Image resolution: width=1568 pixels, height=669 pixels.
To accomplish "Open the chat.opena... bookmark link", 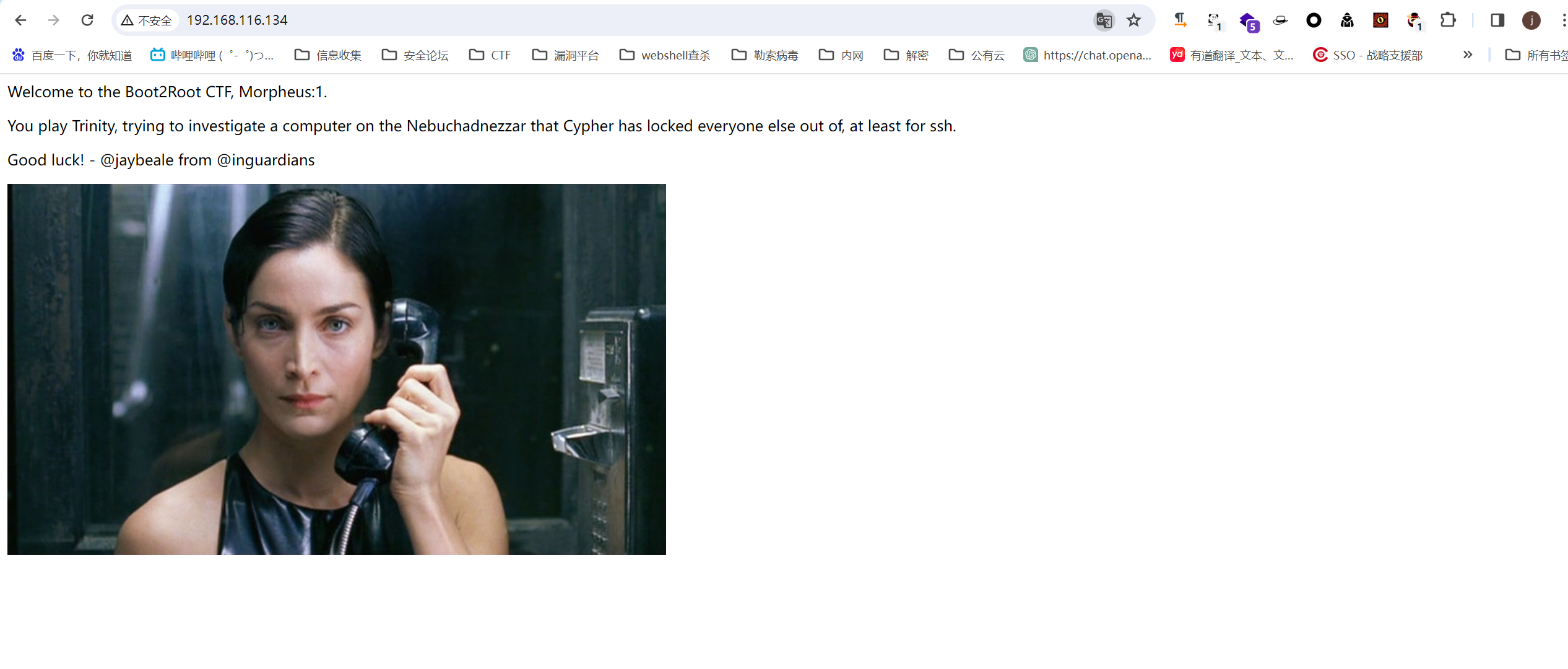I will [1088, 55].
